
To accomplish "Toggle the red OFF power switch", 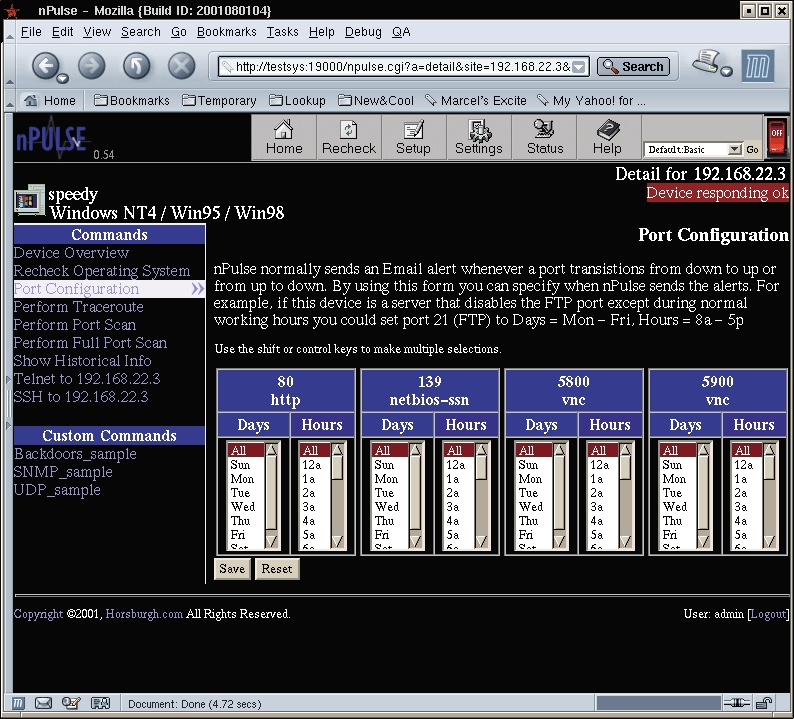I will tap(777, 137).
